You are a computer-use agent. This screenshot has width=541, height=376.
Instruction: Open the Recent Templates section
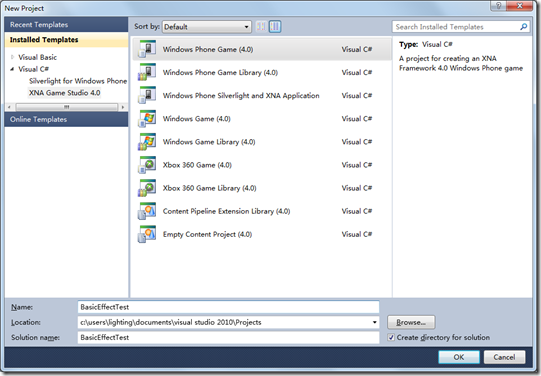click(x=66, y=24)
